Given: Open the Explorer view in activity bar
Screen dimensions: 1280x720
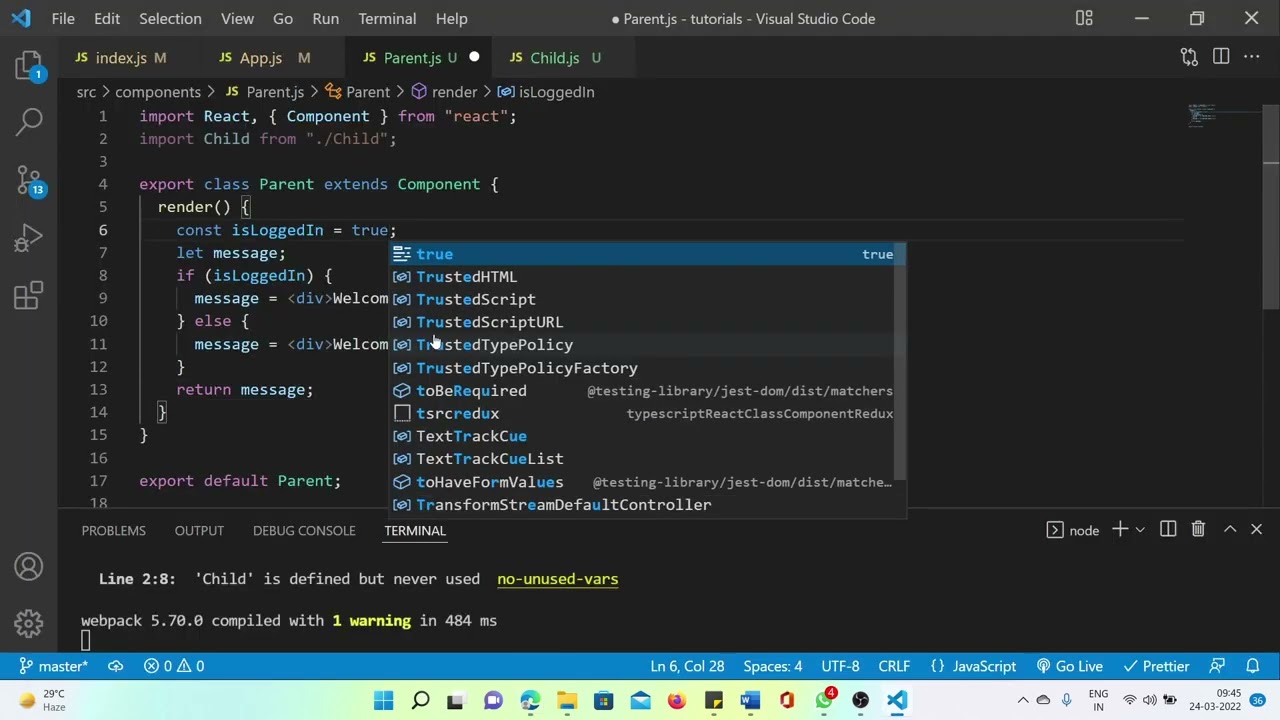Looking at the screenshot, I should tap(29, 68).
